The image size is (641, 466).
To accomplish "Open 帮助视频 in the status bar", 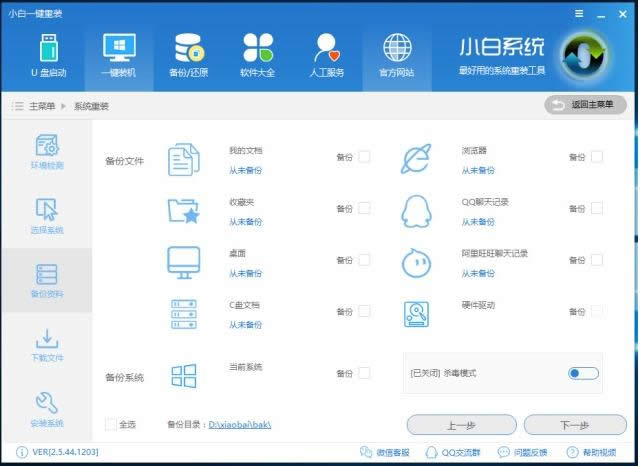I will click(591, 452).
